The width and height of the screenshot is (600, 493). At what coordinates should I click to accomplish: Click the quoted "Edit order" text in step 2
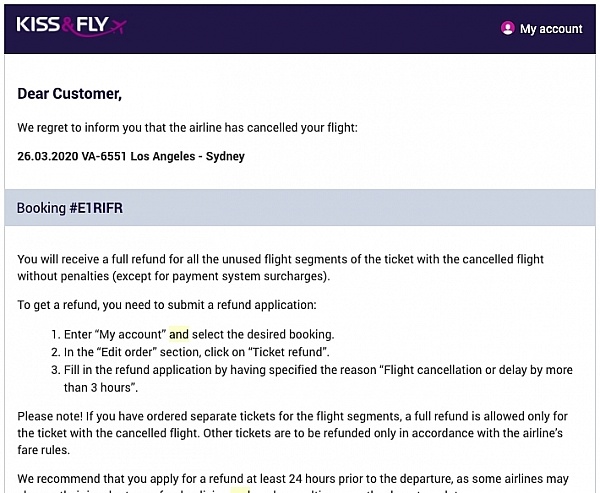127,352
